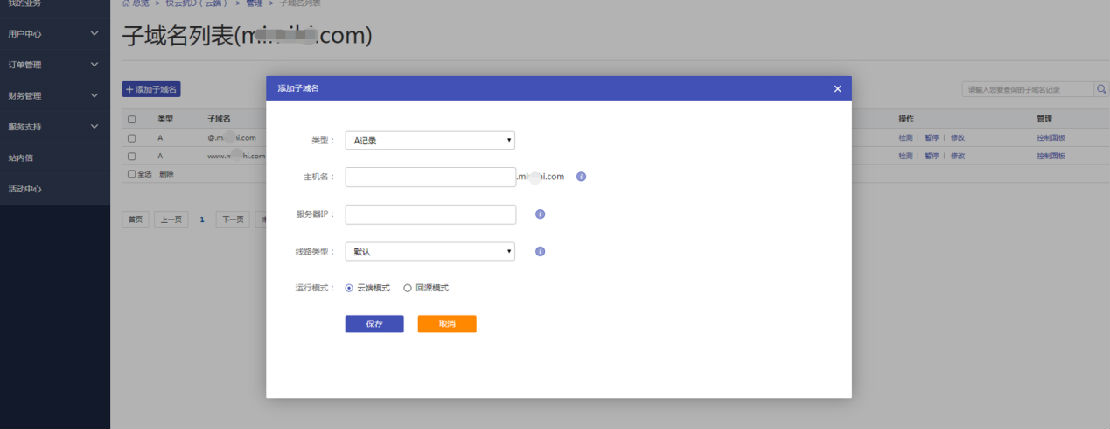Open the 线路类型 dropdown showing 默认
The width and height of the screenshot is (1110, 429).
(x=430, y=251)
